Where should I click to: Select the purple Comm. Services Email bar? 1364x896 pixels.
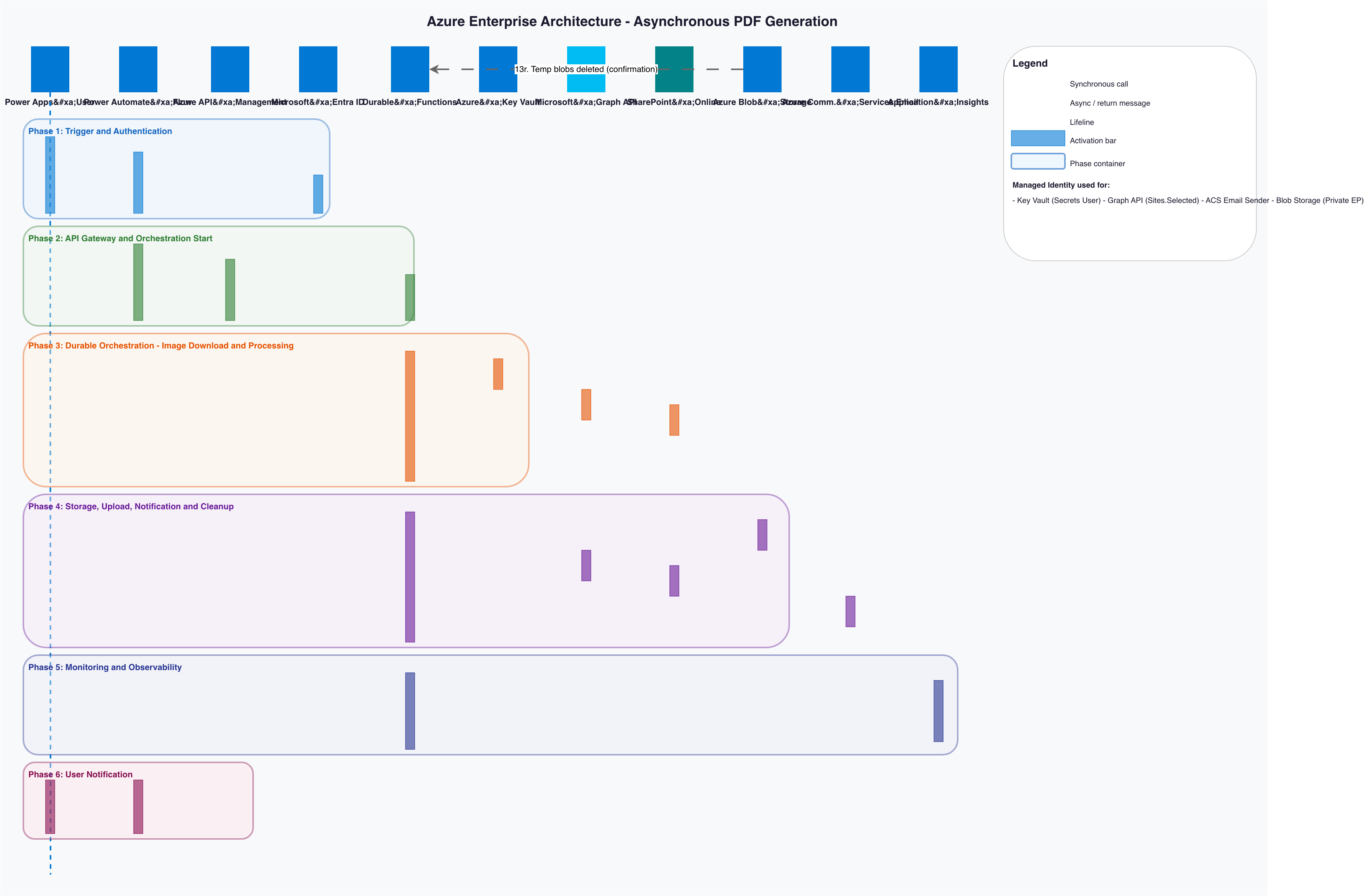(x=850, y=611)
